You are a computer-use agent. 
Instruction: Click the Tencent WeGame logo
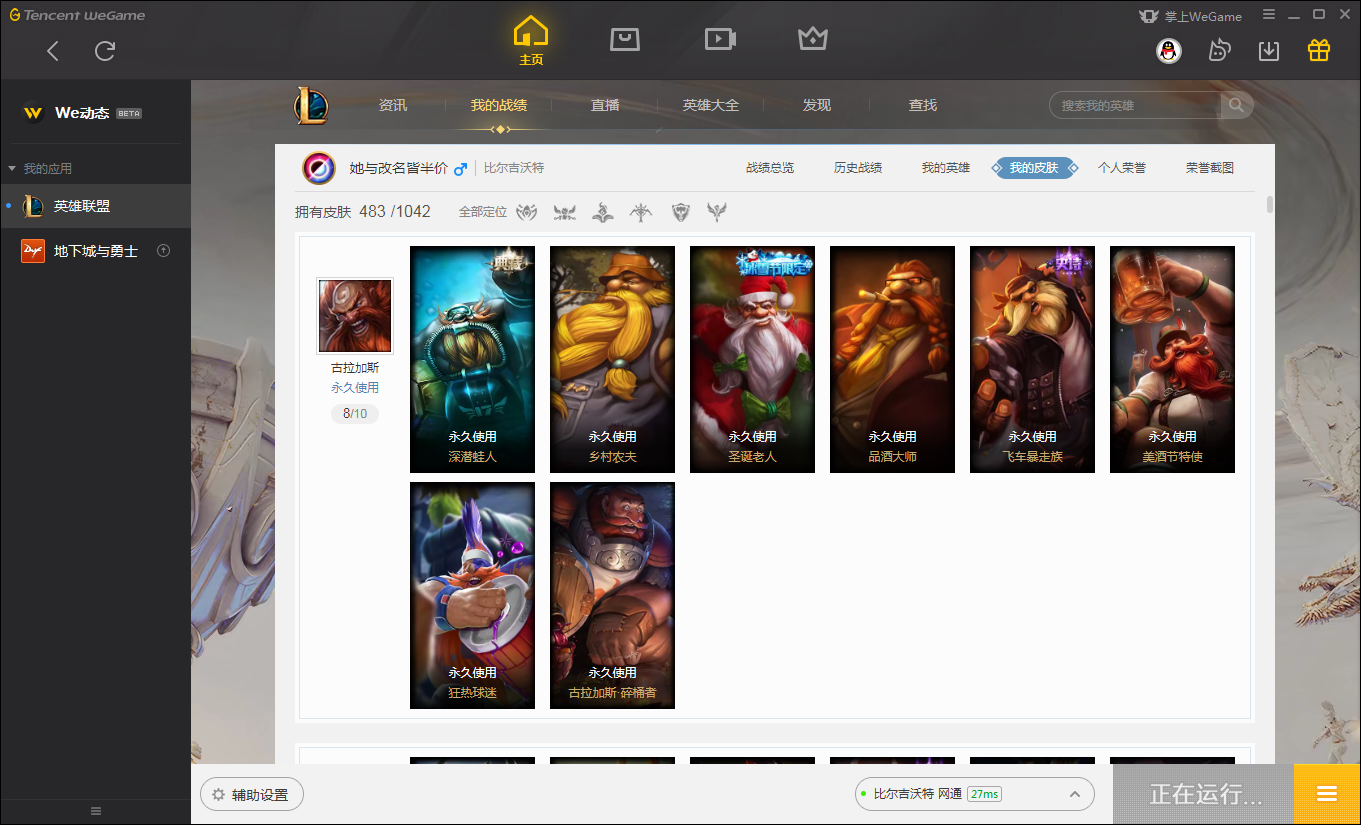click(x=77, y=15)
